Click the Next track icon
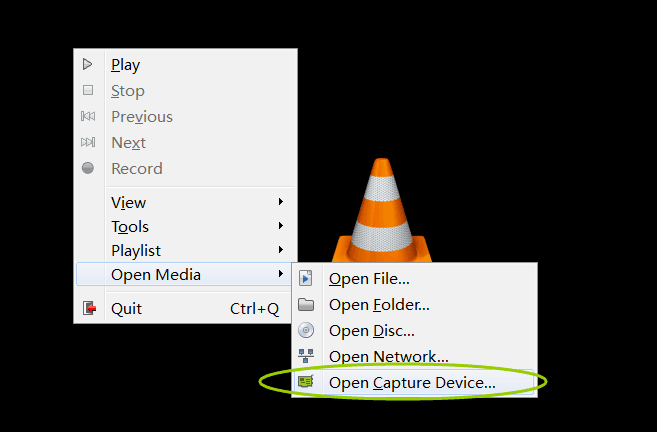 coord(88,142)
